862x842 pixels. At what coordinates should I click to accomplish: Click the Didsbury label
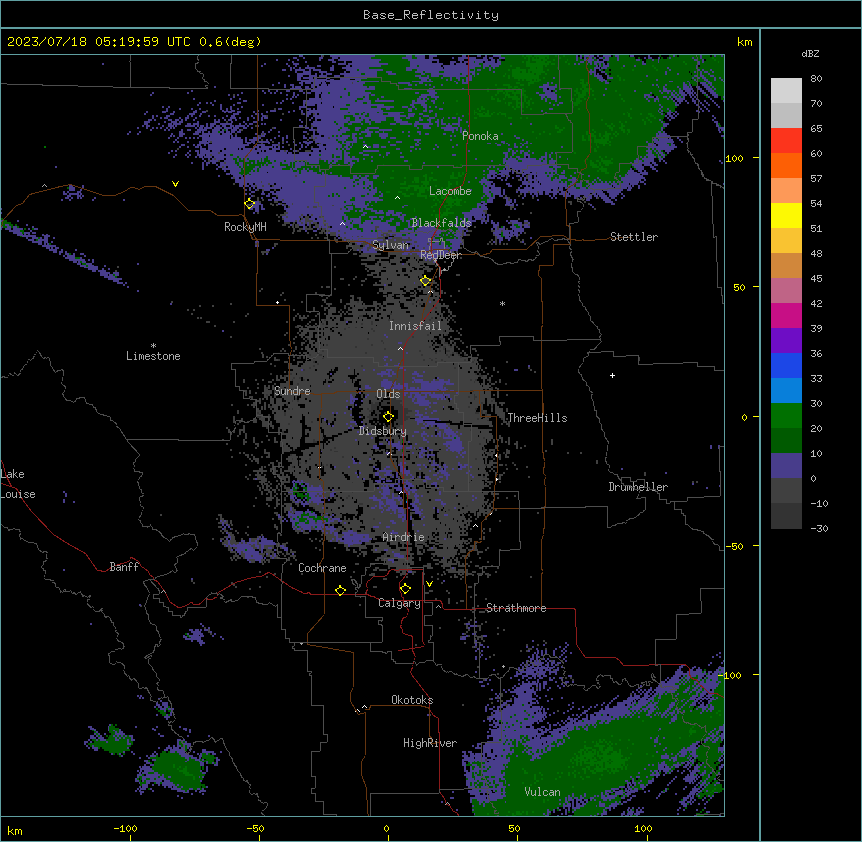click(x=383, y=431)
